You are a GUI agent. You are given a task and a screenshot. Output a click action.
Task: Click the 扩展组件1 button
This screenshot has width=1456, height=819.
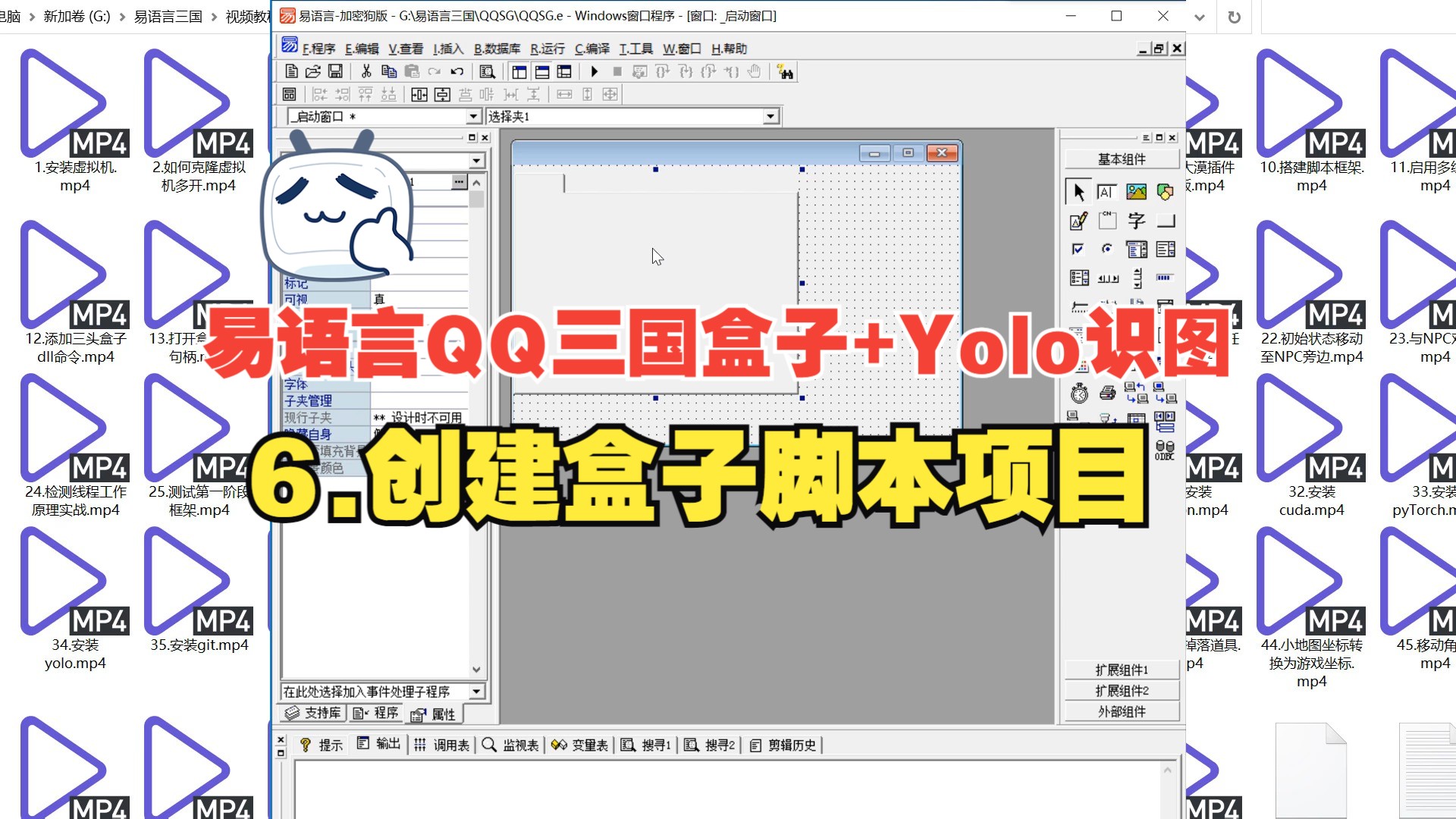click(x=1122, y=670)
